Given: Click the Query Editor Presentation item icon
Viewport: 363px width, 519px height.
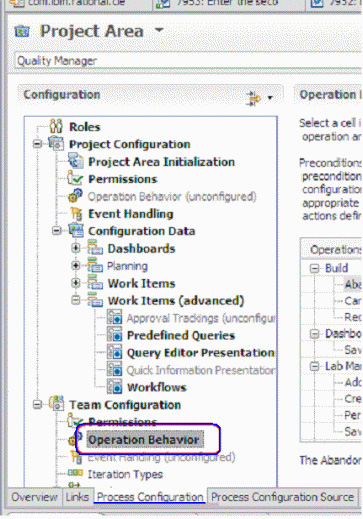Looking at the screenshot, I should click(115, 352).
